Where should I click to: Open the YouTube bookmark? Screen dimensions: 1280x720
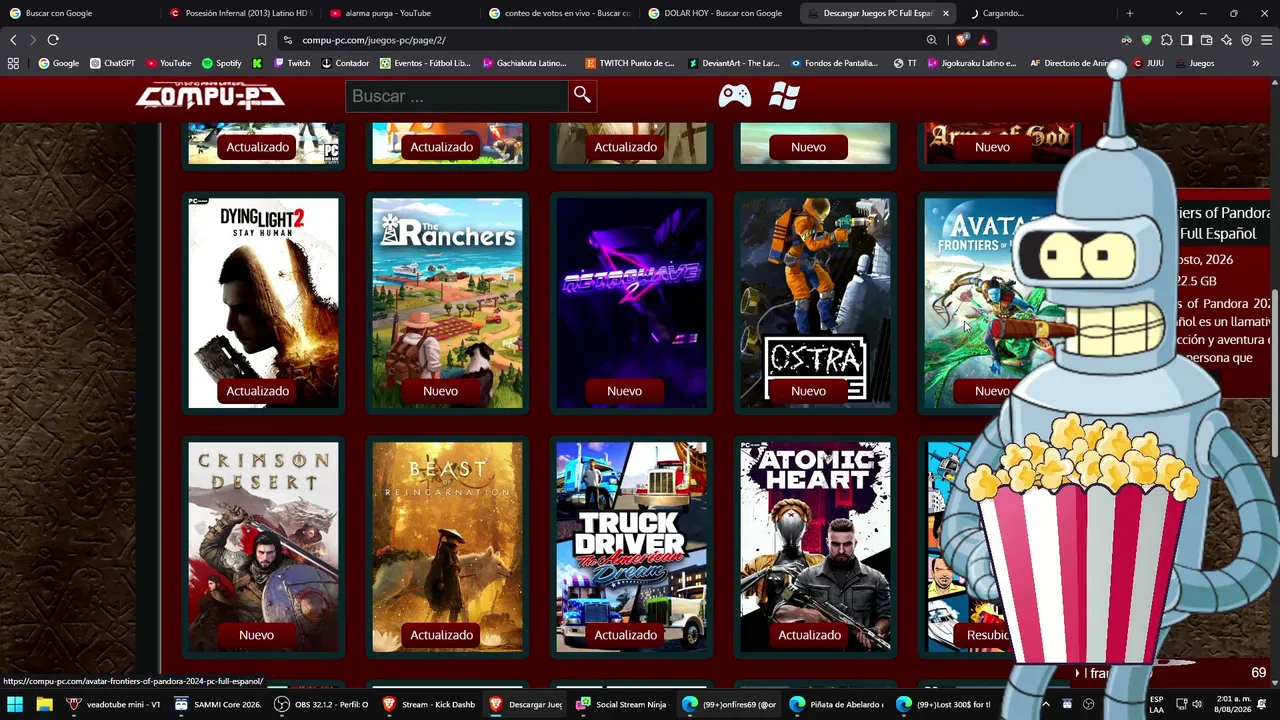[168, 63]
